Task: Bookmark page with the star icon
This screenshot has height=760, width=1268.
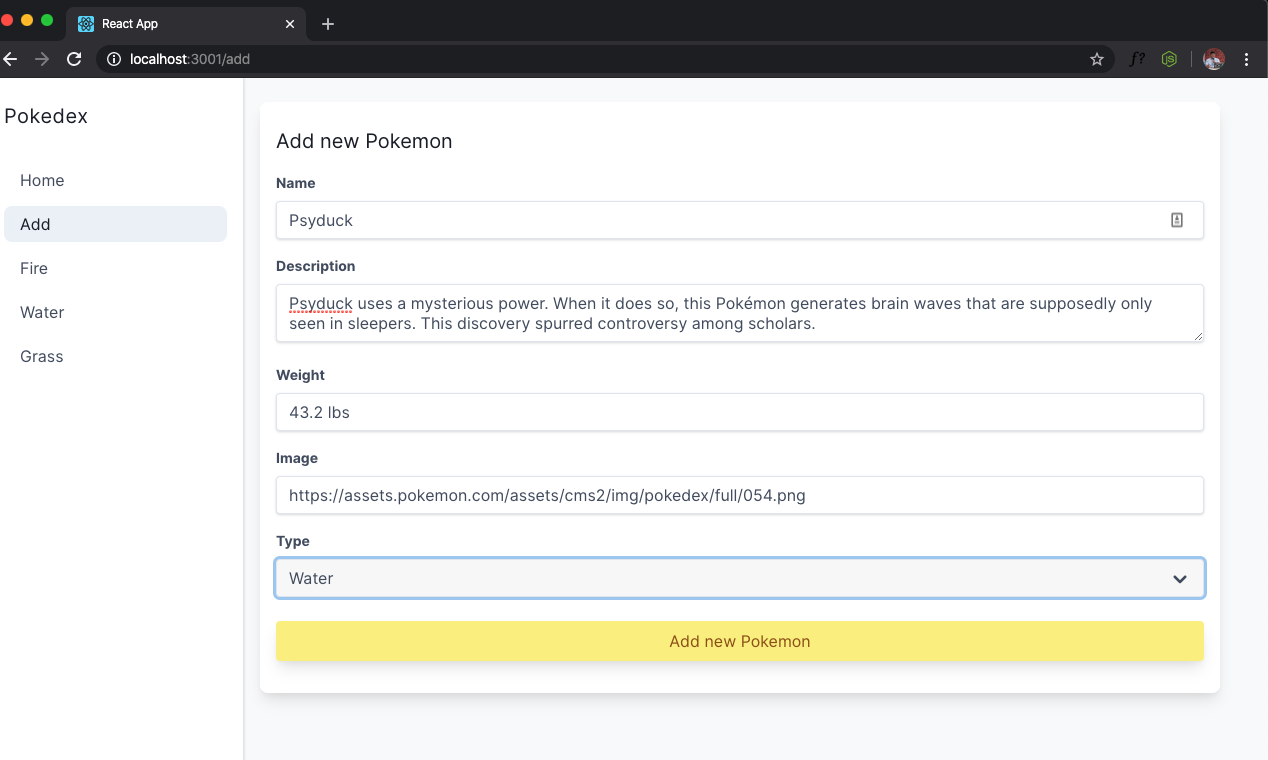Action: tap(1097, 59)
